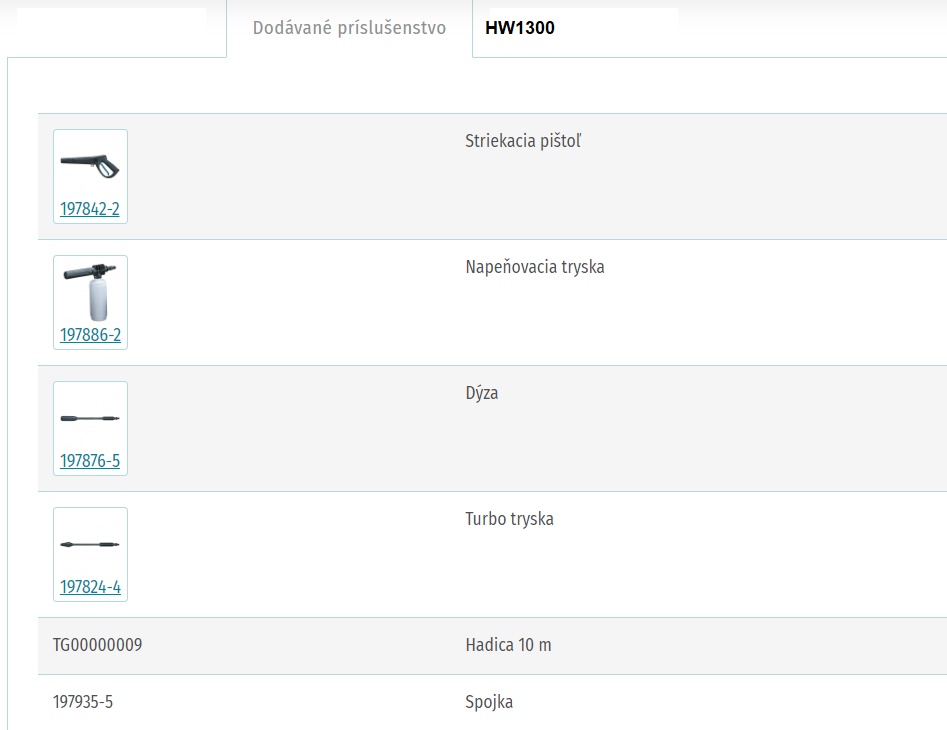Screen dimensions: 947x730
Task: Select the blank leftmost tab
Action: tap(113, 28)
